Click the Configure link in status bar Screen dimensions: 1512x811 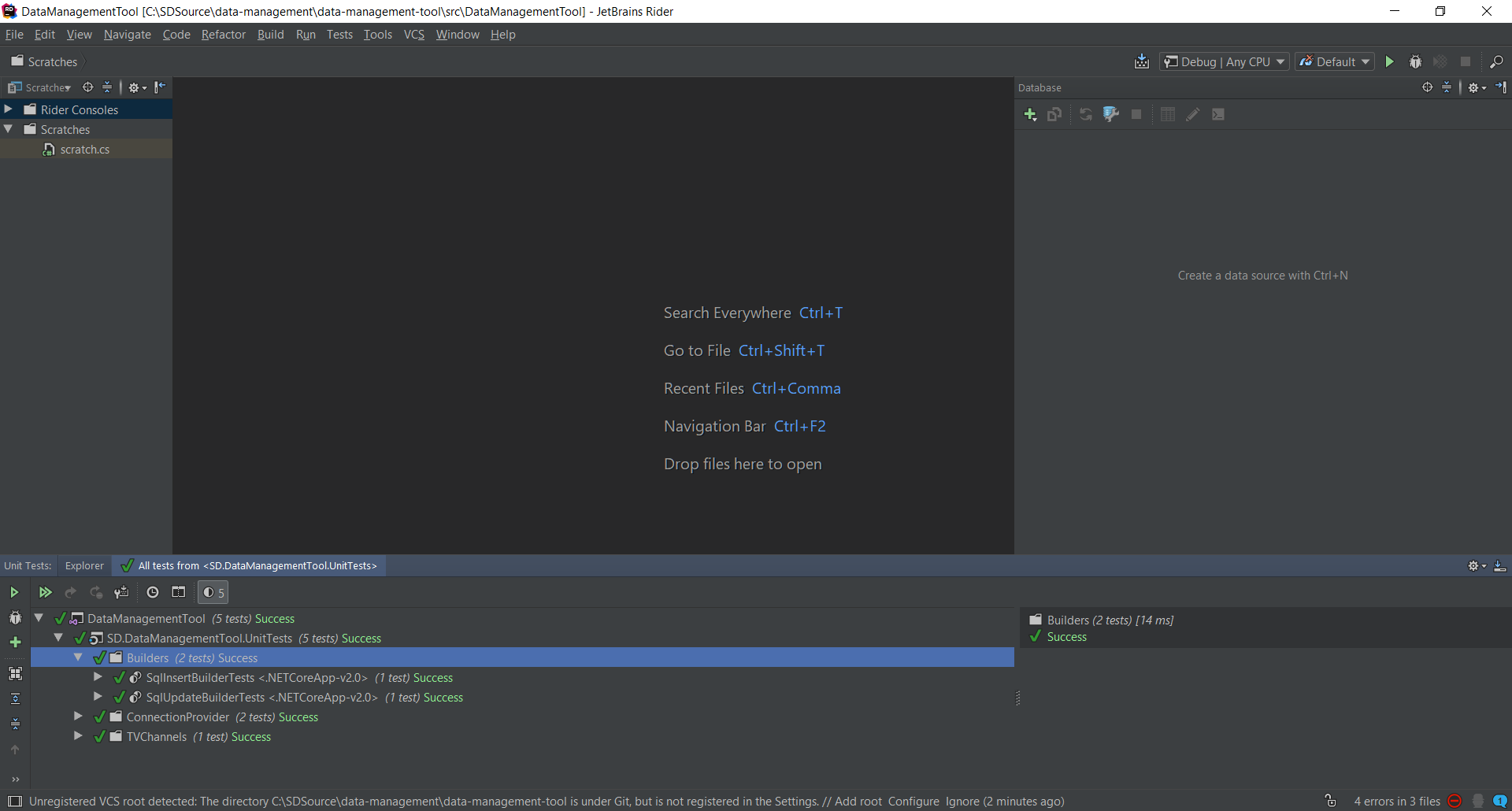[913, 802]
